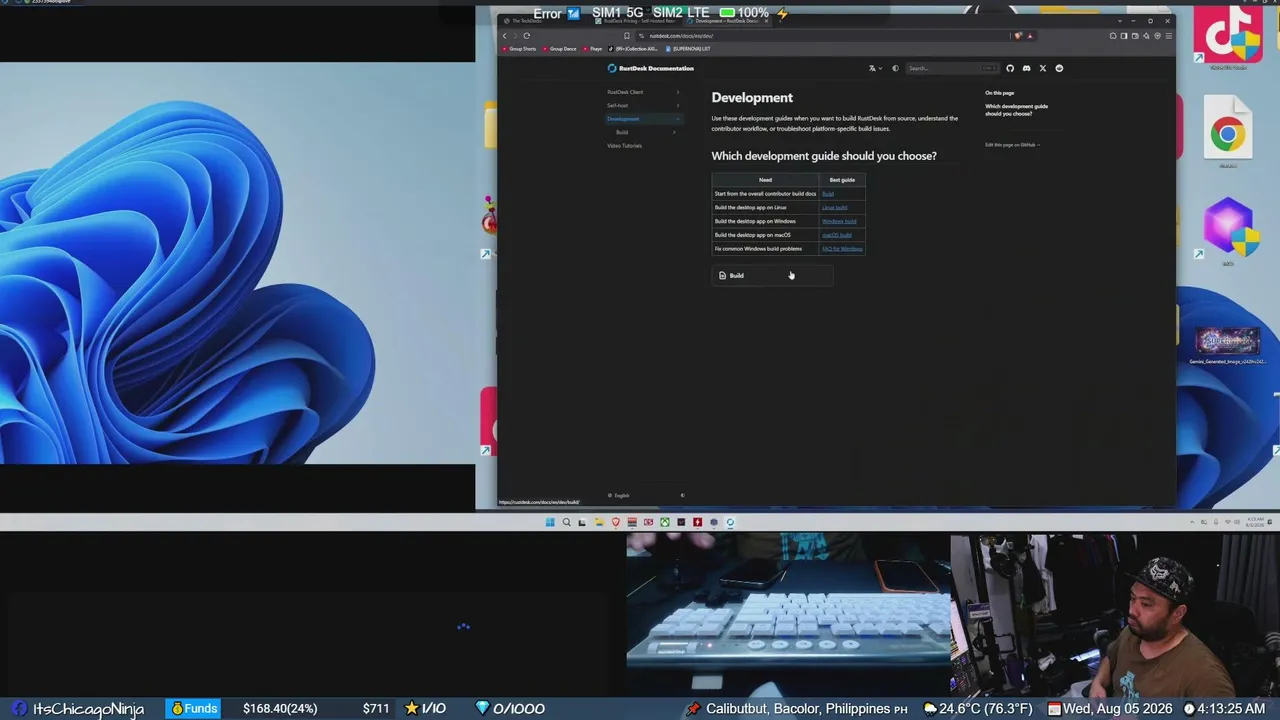Click Edit this page on GitHub
Image resolution: width=1280 pixels, height=720 pixels.
tap(1012, 145)
